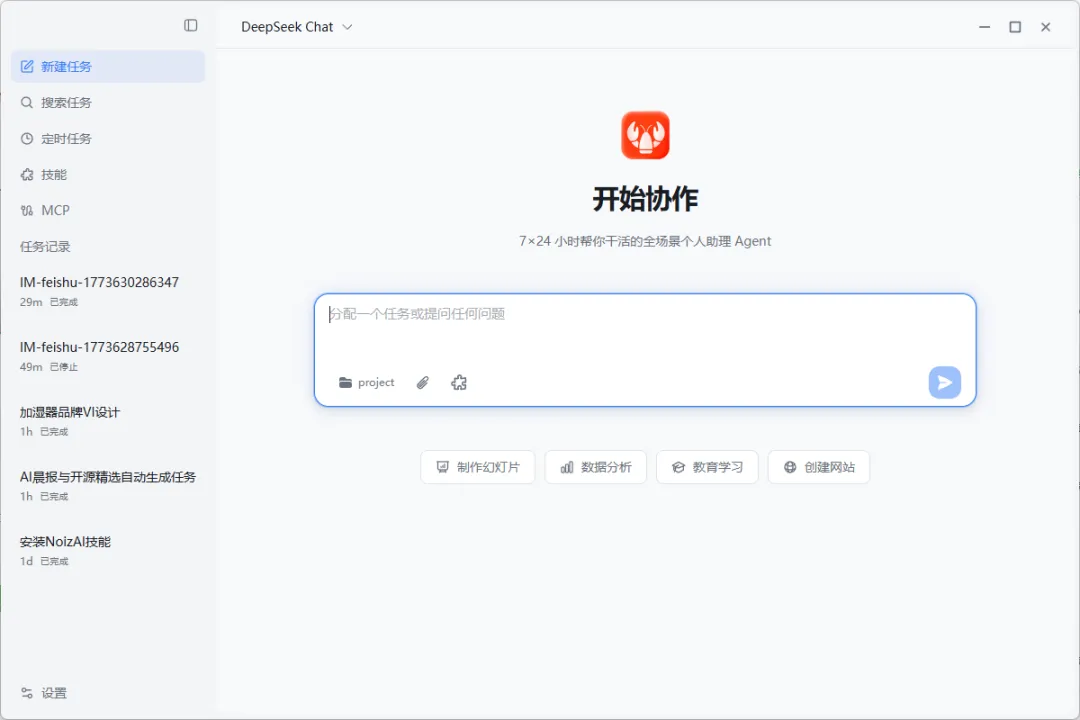Open task IM-feishu-1773630286347
1080x720 pixels.
click(x=108, y=291)
